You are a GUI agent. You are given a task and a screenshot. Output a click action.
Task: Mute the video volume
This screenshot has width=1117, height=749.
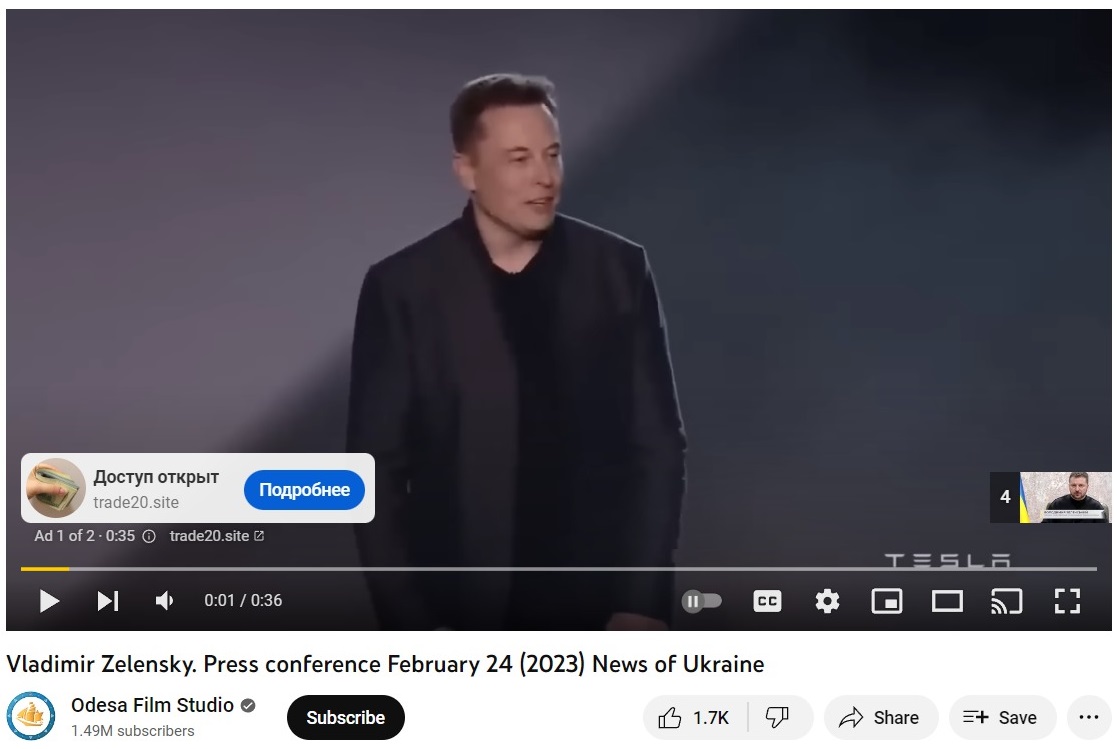pyautogui.click(x=165, y=601)
